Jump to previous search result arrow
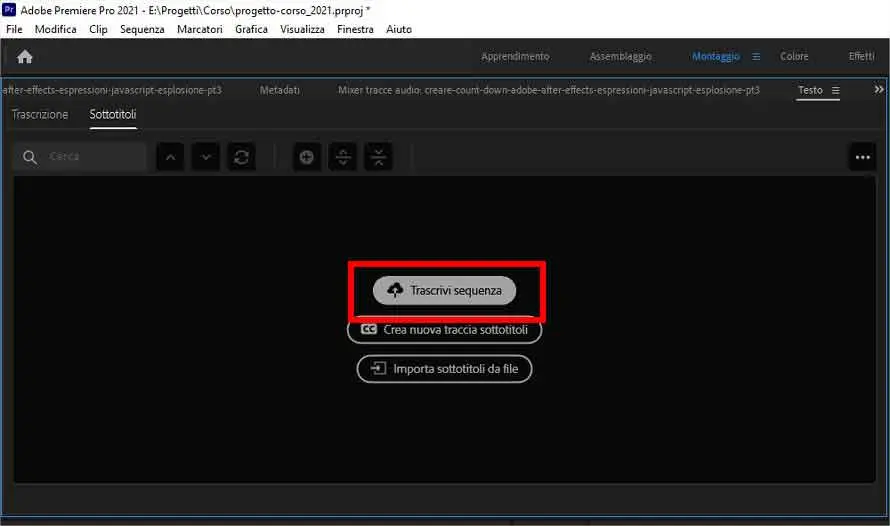This screenshot has width=890, height=526. click(170, 157)
